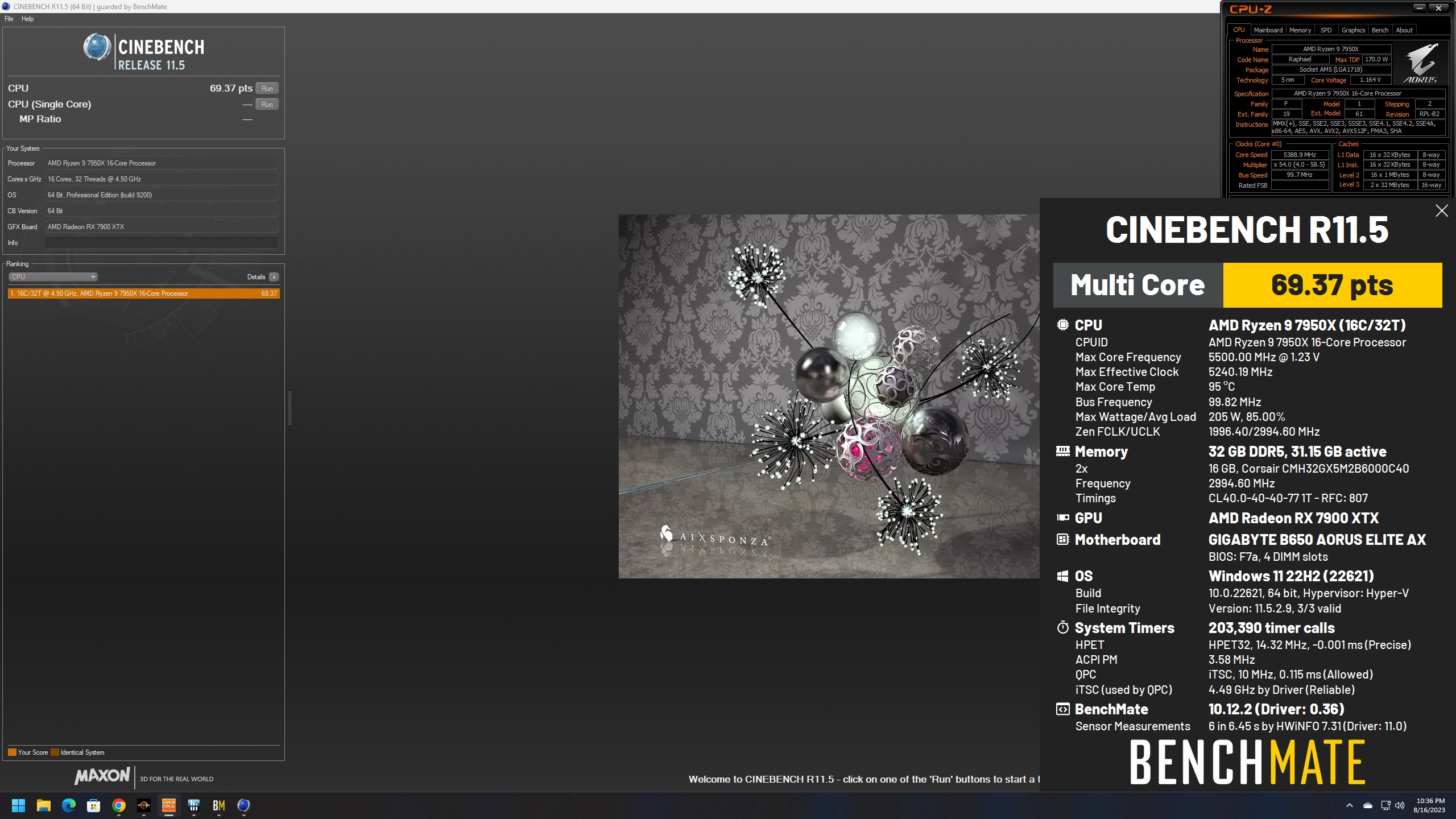Click the BenchMate code bracket icon
1456x819 pixels.
pos(1062,709)
